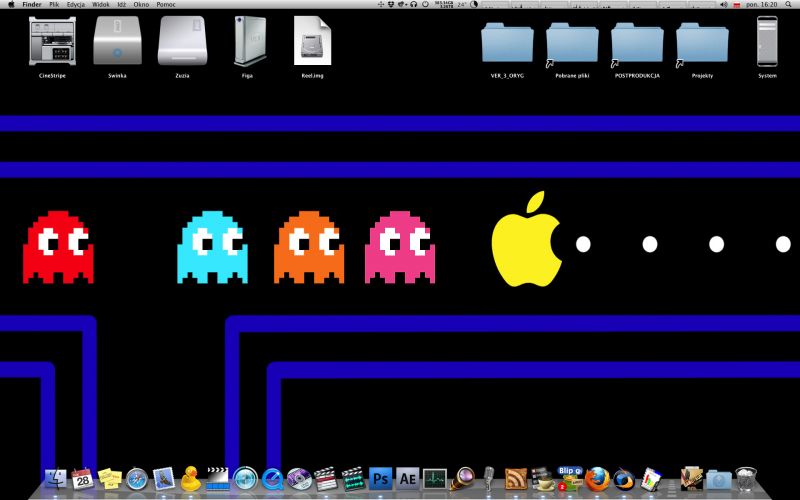Open the chart document app in Dock
800x500 pixels.
(651, 479)
